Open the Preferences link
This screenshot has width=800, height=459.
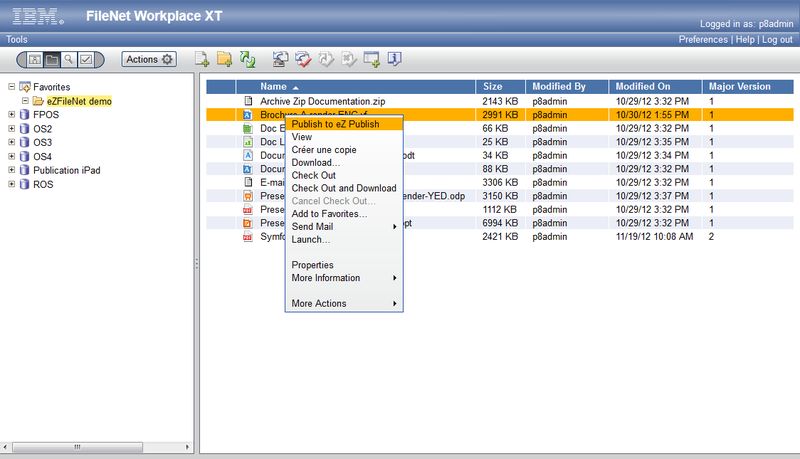(x=703, y=39)
